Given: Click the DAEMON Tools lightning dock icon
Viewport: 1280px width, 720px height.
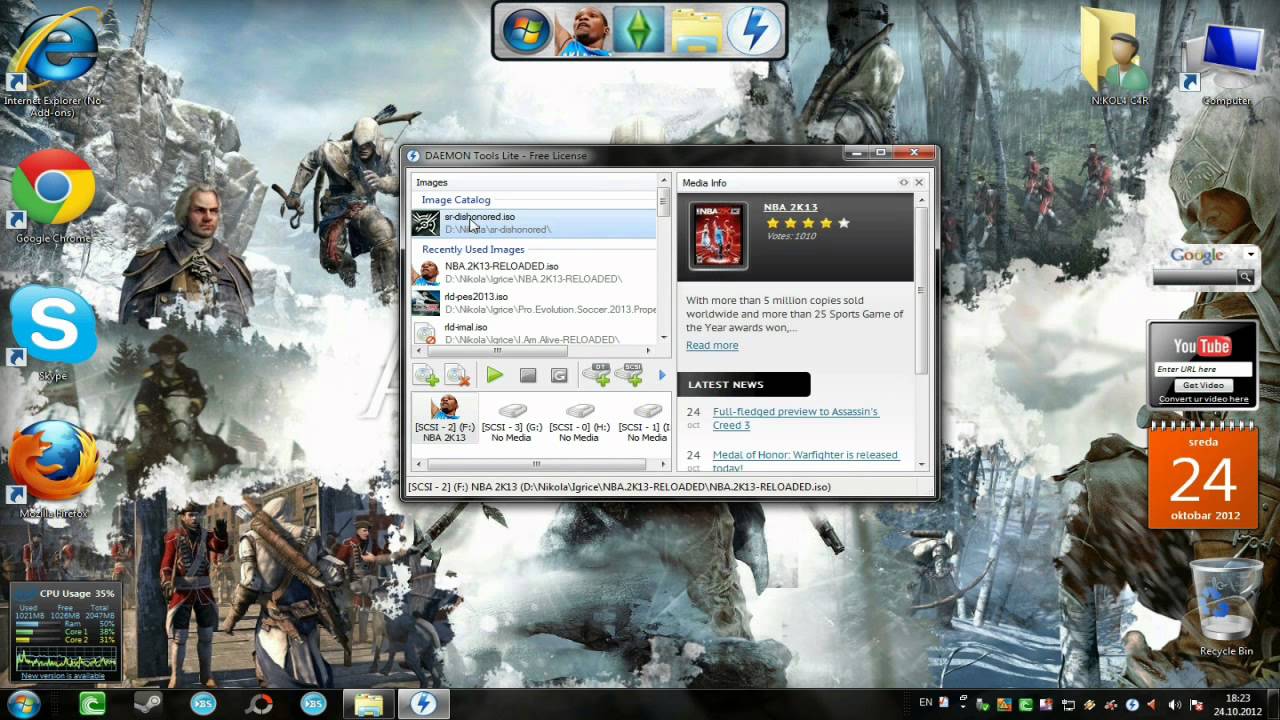Looking at the screenshot, I should tap(753, 30).
